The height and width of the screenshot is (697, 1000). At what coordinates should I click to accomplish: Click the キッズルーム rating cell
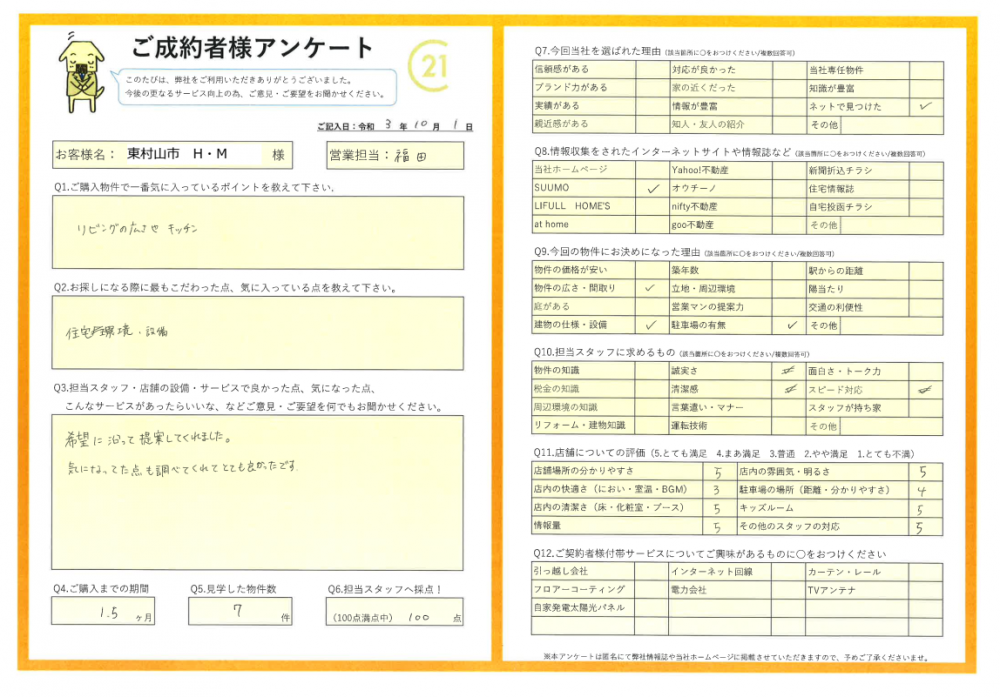[x=922, y=509]
